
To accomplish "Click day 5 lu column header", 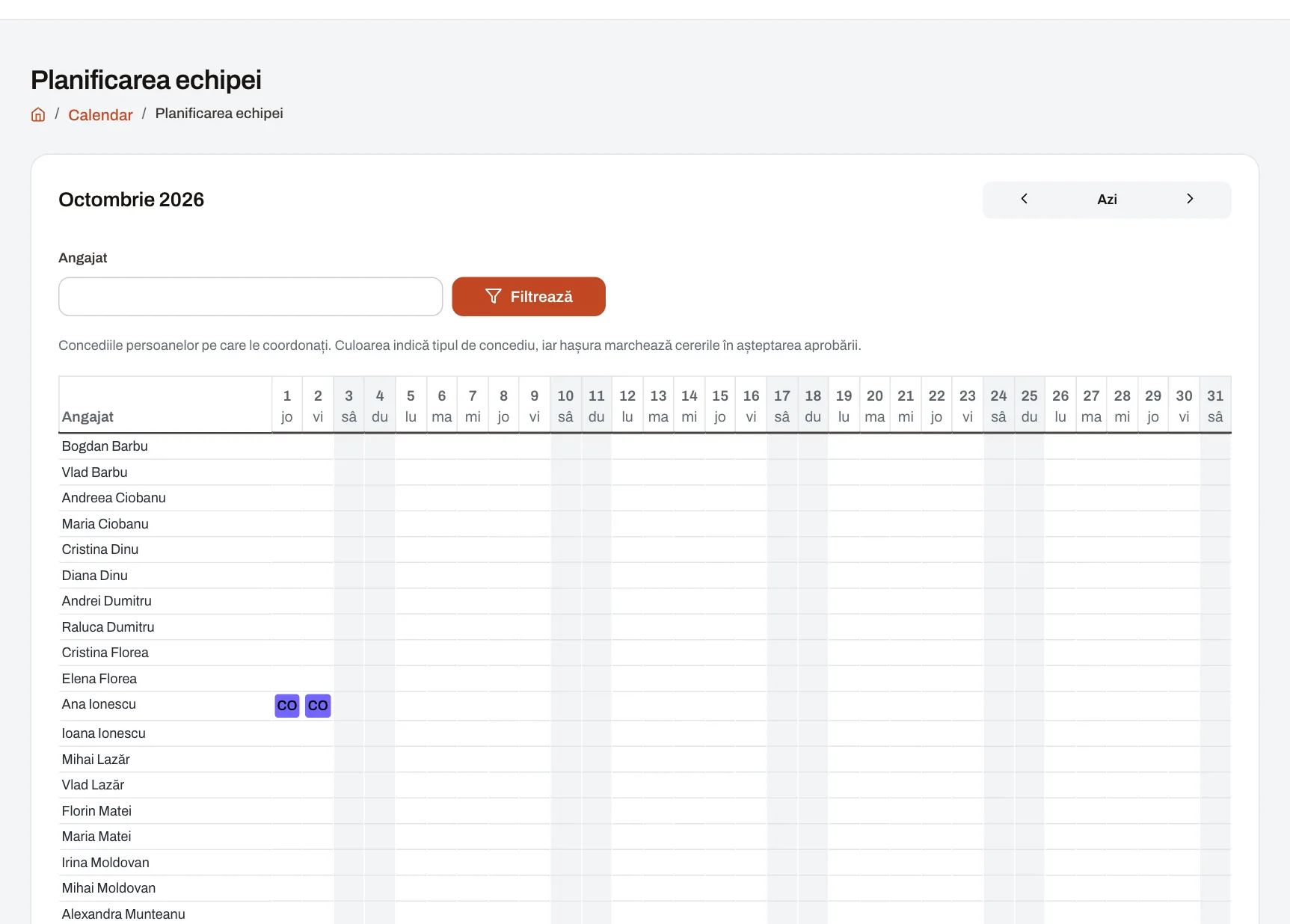I will click(411, 405).
